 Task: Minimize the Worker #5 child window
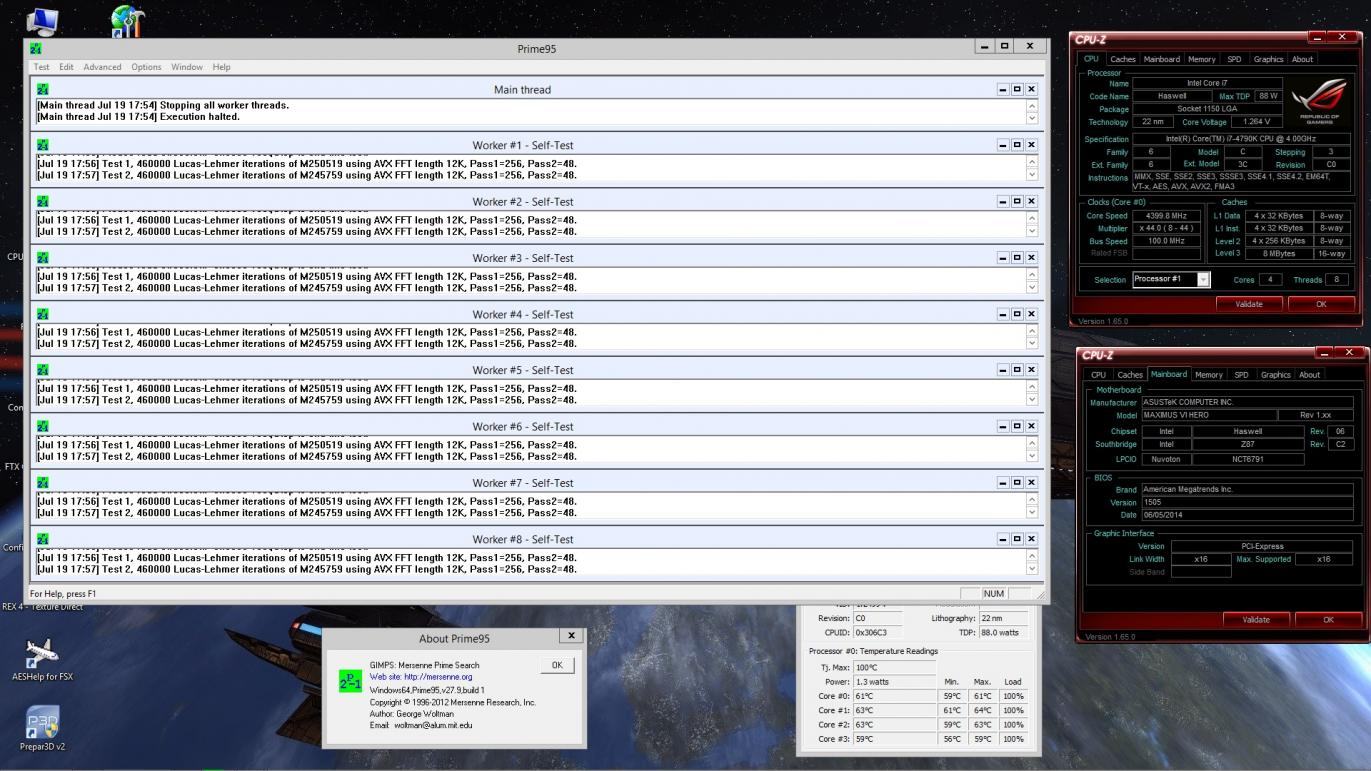pyautogui.click(x=1003, y=370)
